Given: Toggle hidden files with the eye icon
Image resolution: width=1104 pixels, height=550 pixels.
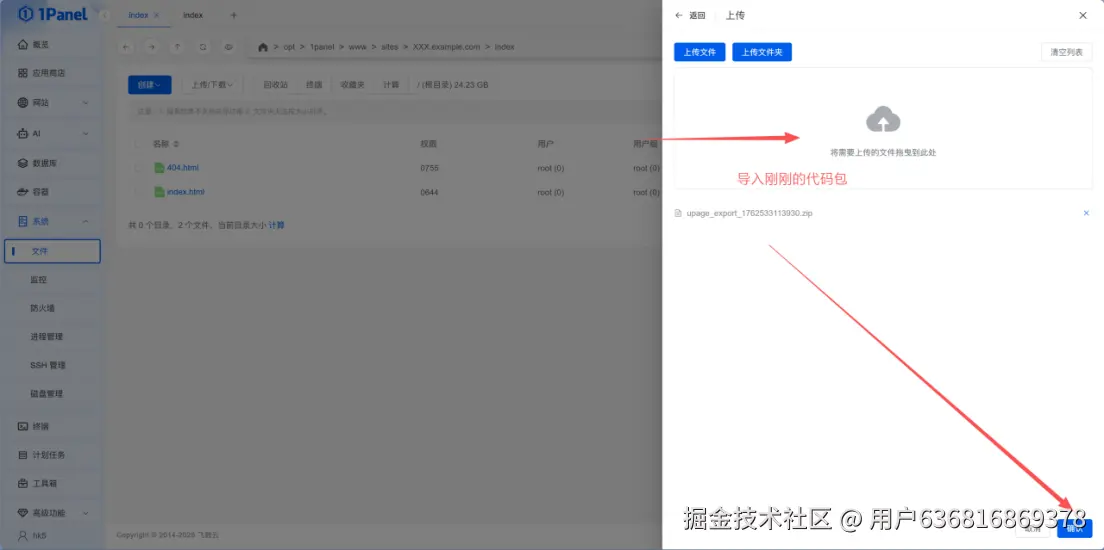Looking at the screenshot, I should [x=229, y=47].
